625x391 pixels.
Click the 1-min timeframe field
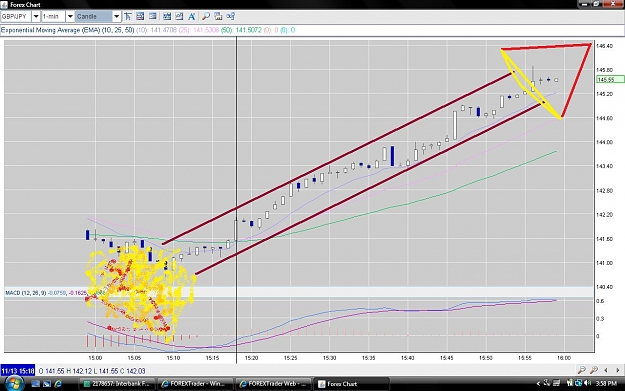pyautogui.click(x=53, y=16)
